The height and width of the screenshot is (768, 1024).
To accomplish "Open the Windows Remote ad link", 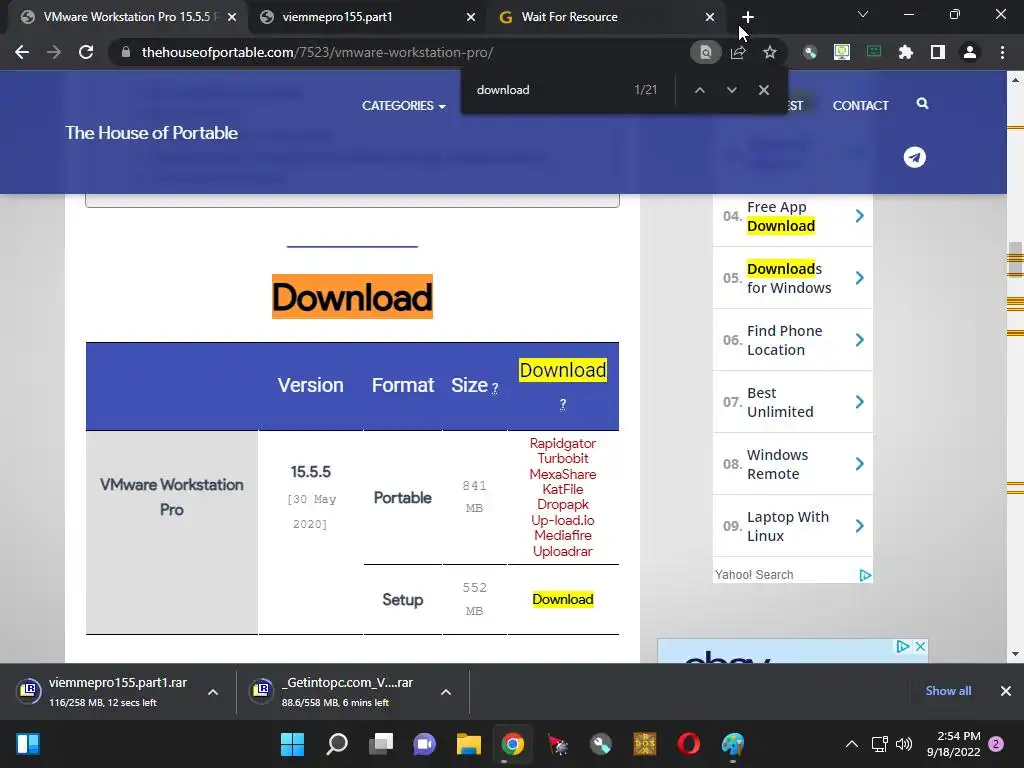I will [x=792, y=464].
